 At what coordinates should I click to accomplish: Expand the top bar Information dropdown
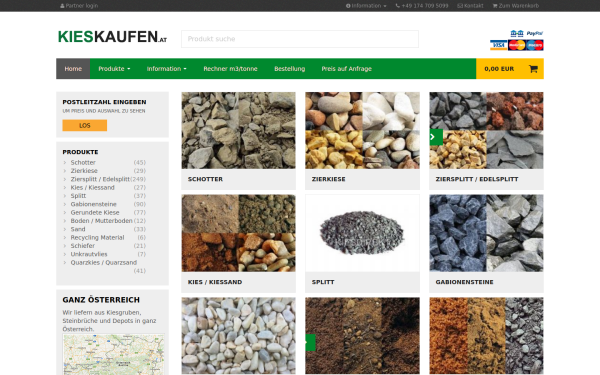(366, 6)
